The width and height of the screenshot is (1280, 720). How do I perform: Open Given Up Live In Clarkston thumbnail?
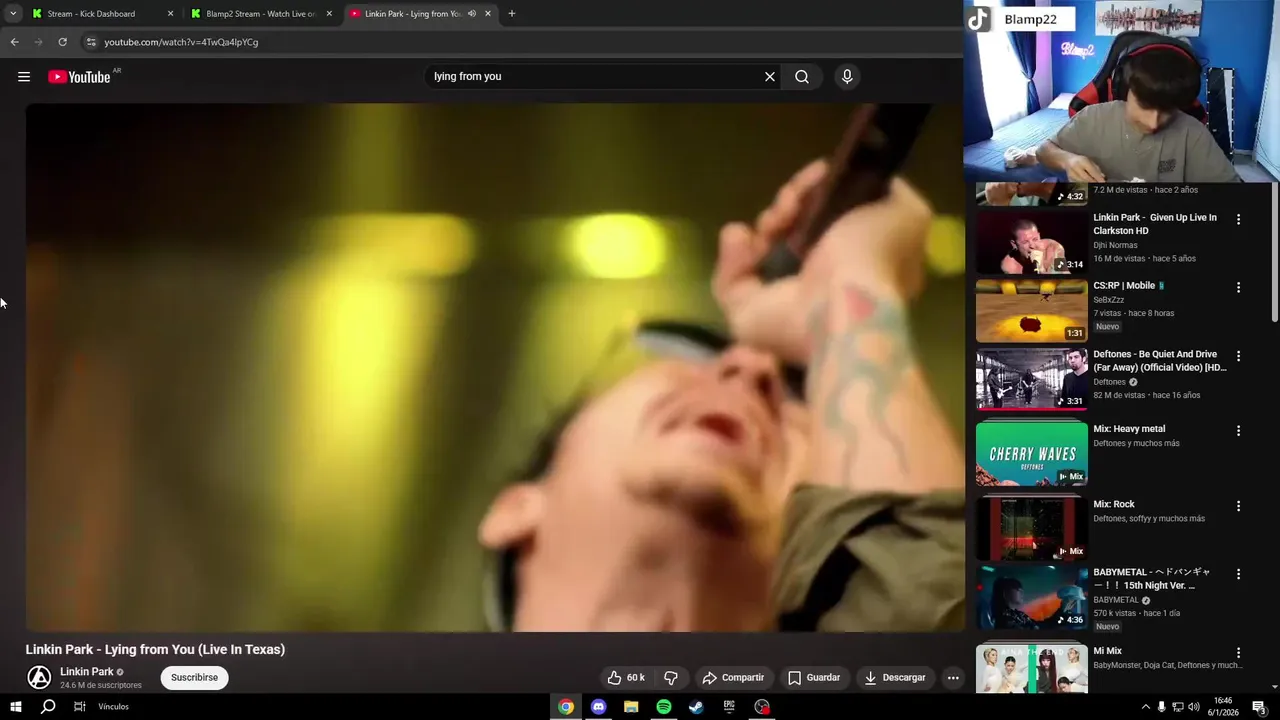click(x=1032, y=243)
